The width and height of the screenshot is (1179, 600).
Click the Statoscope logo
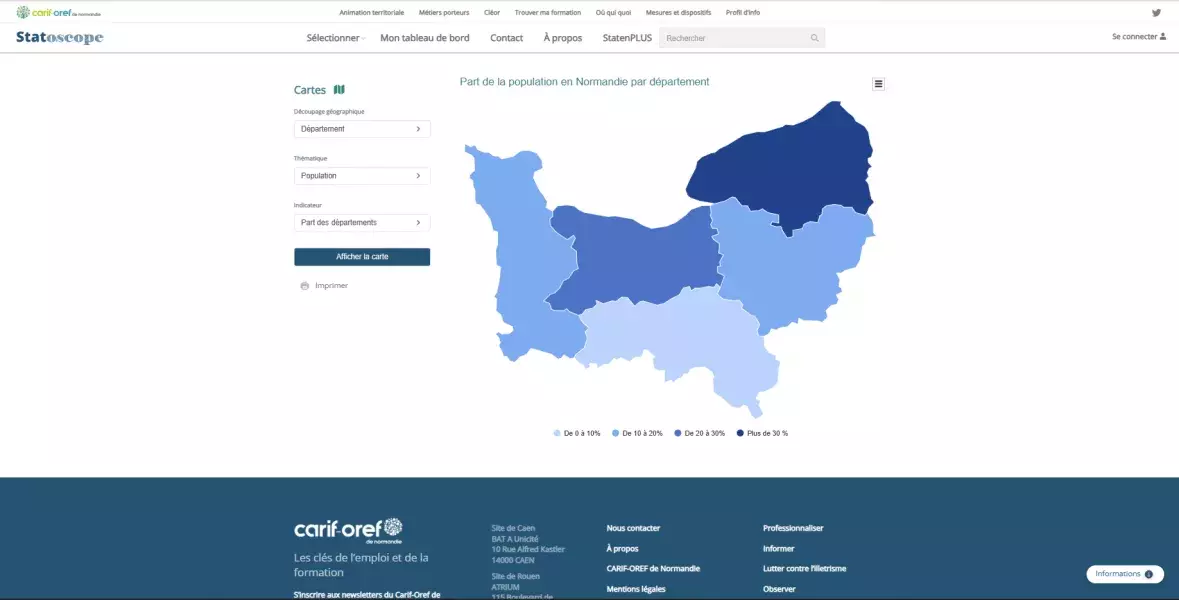59,38
